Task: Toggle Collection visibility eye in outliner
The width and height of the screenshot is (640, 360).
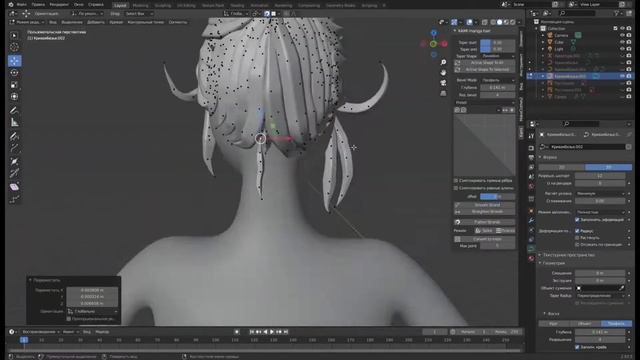Action: [x=622, y=28]
